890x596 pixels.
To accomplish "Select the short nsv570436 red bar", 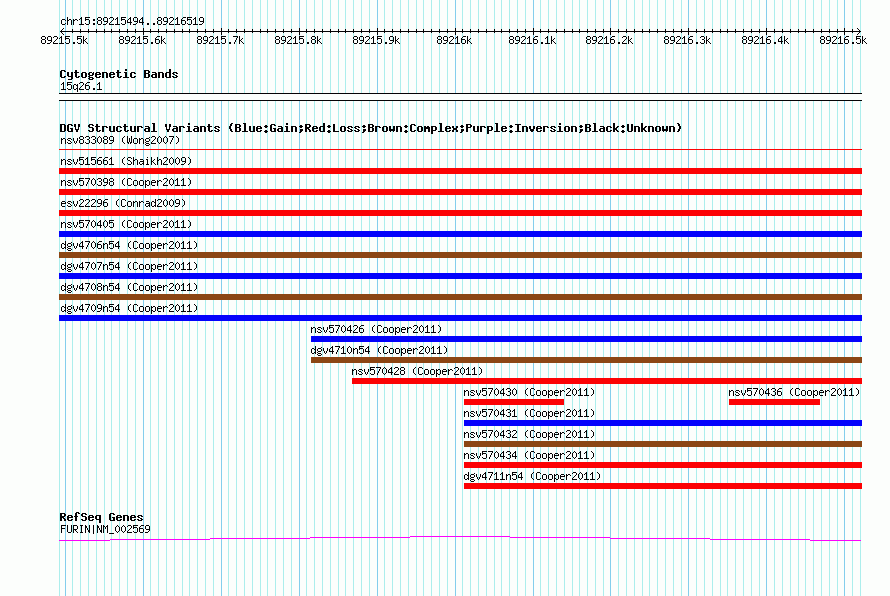I will [774, 402].
